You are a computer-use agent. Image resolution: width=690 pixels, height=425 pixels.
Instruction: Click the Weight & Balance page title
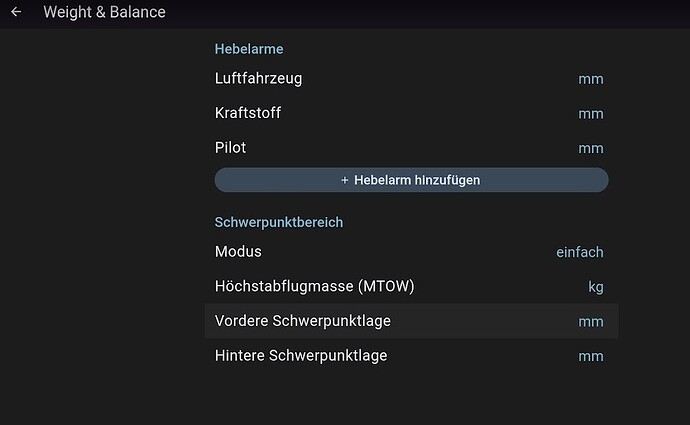pyautogui.click(x=104, y=13)
